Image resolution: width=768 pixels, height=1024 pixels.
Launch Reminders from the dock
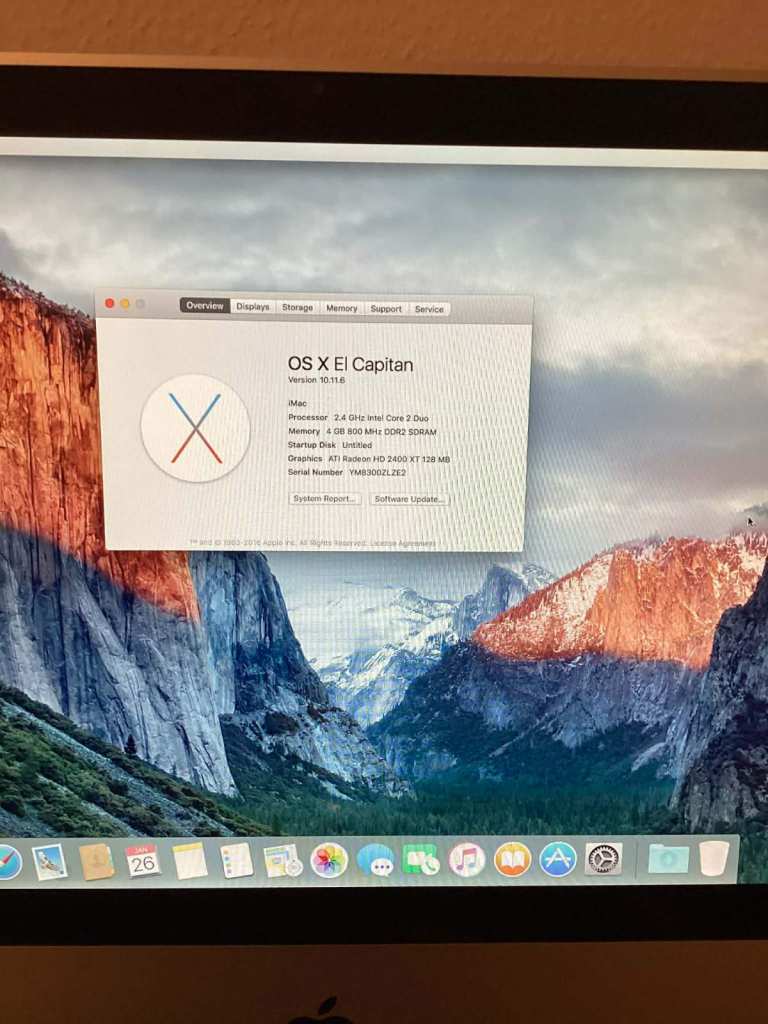pos(236,861)
